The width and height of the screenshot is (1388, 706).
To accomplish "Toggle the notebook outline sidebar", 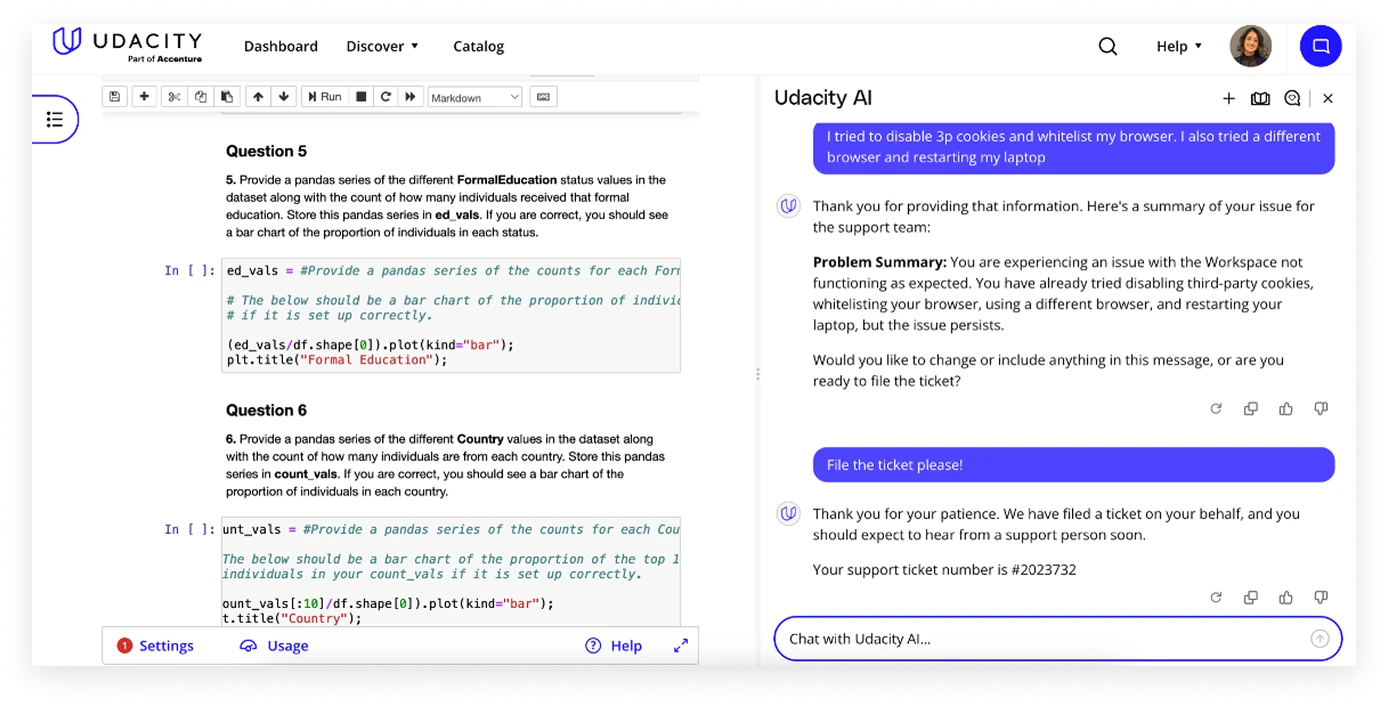I will 55,119.
